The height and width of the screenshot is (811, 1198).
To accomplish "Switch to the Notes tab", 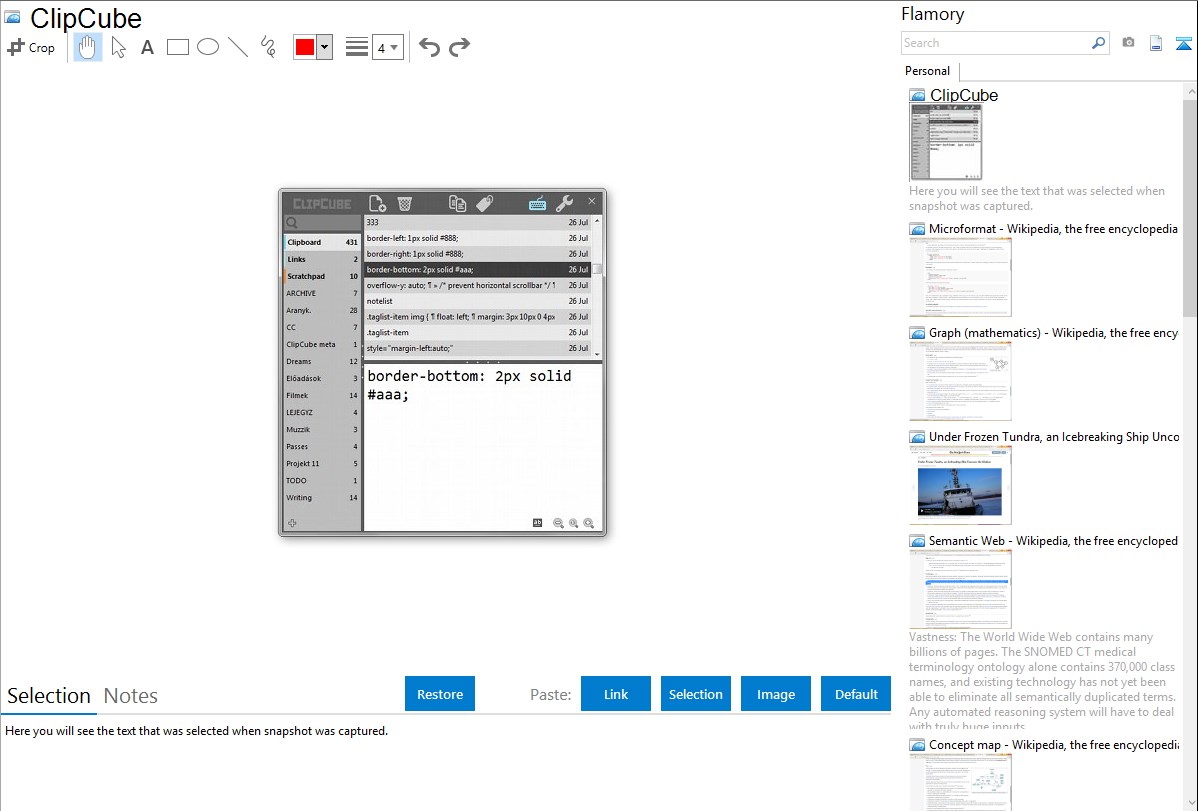I will [131, 696].
